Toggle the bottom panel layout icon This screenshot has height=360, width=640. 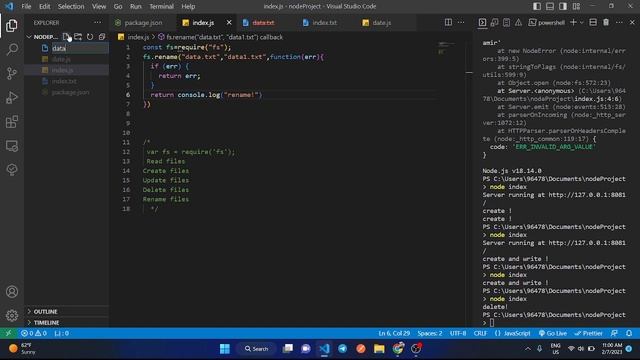pos(550,6)
